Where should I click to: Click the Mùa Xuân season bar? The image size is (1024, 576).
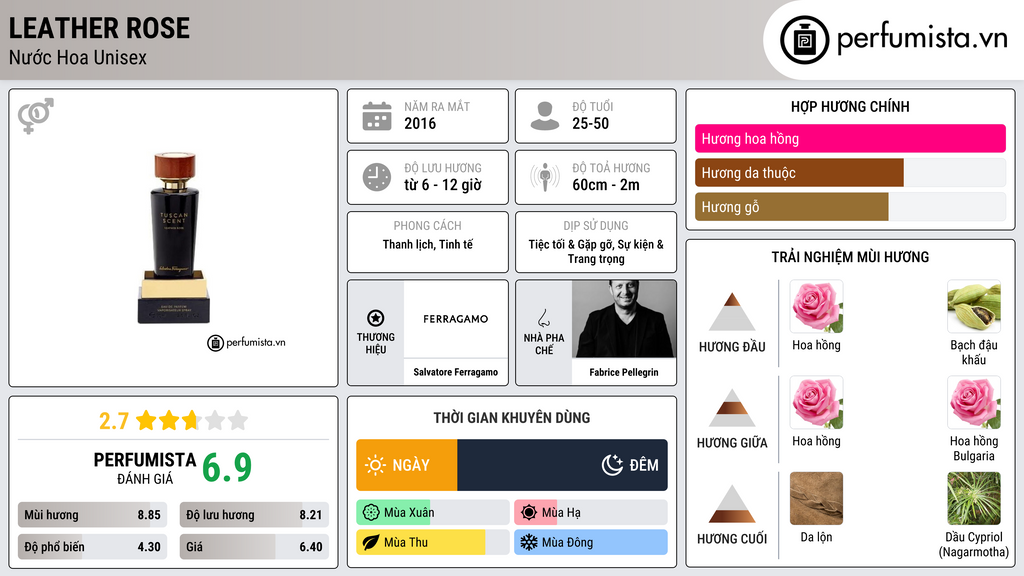click(432, 513)
